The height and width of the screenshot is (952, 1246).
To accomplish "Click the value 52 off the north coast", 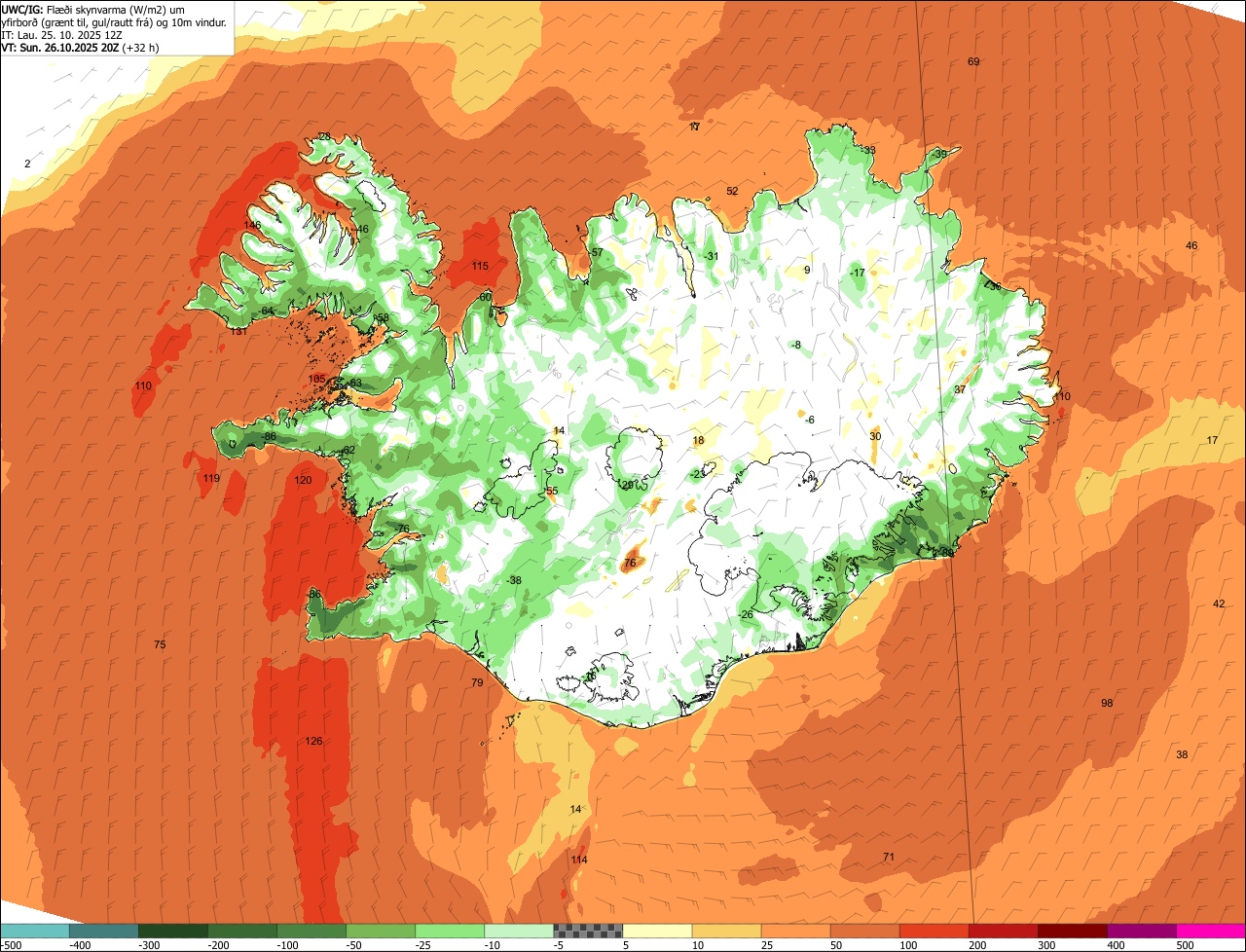I will pyautogui.click(x=732, y=191).
